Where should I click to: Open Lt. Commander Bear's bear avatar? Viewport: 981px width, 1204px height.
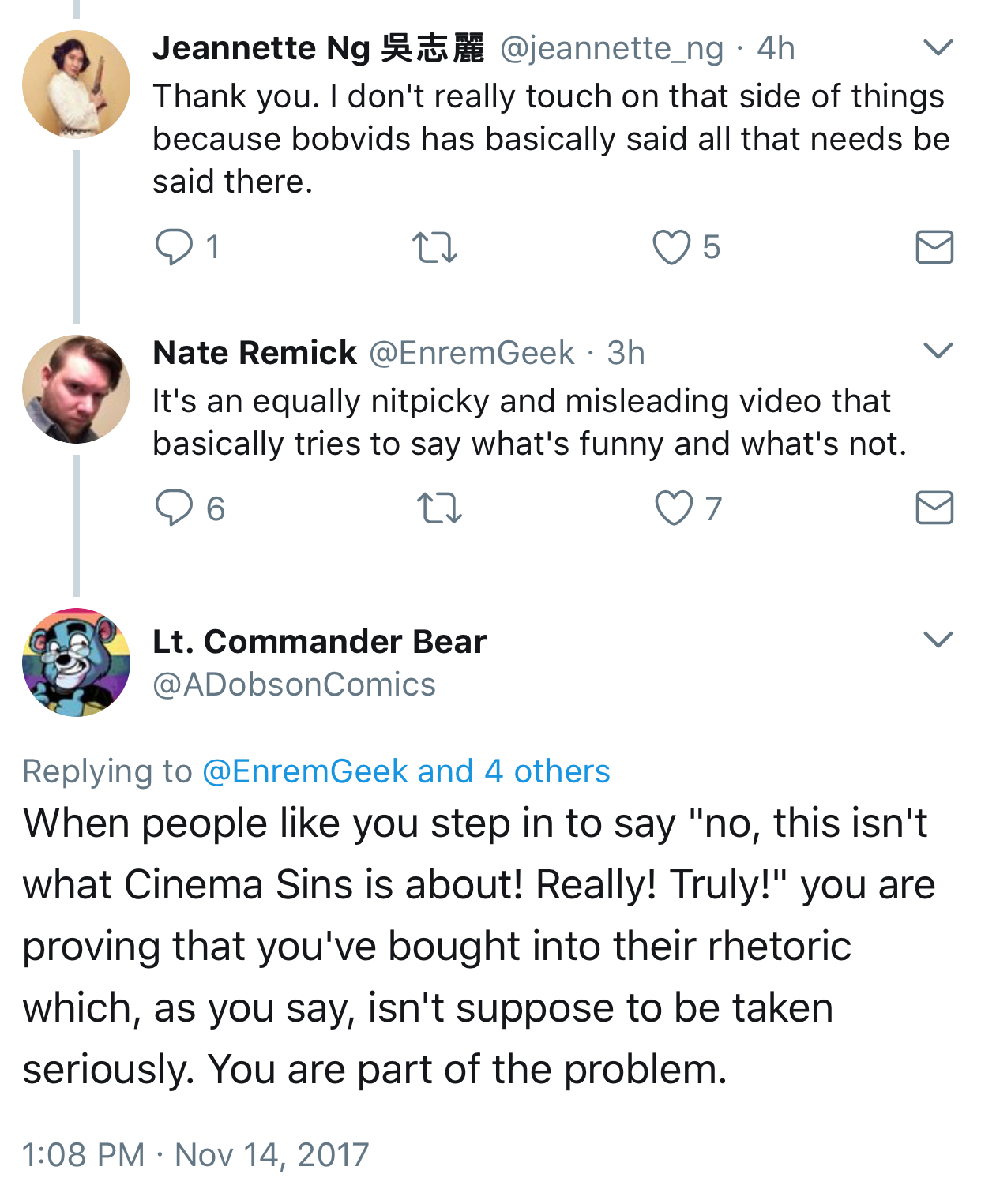pyautogui.click(x=76, y=662)
